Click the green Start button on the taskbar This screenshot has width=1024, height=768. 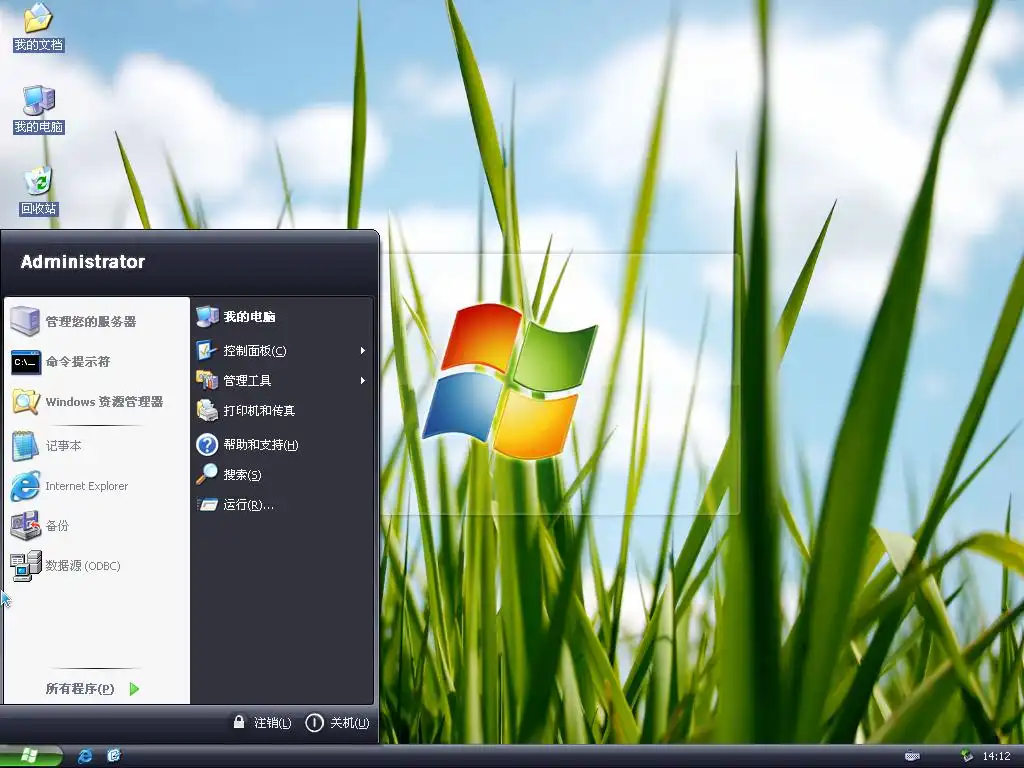coord(31,756)
